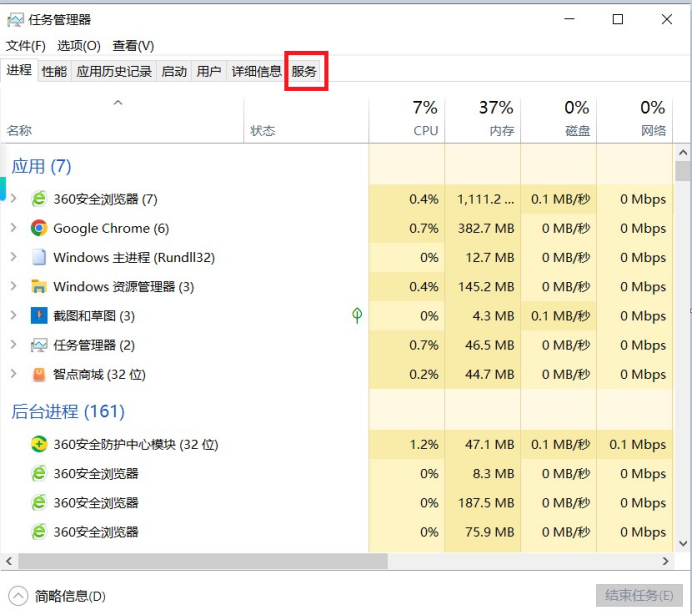This screenshot has height=615, width=692.
Task: Expand the 360安全浏览器 (7) group
Action: pyautogui.click(x=14, y=199)
